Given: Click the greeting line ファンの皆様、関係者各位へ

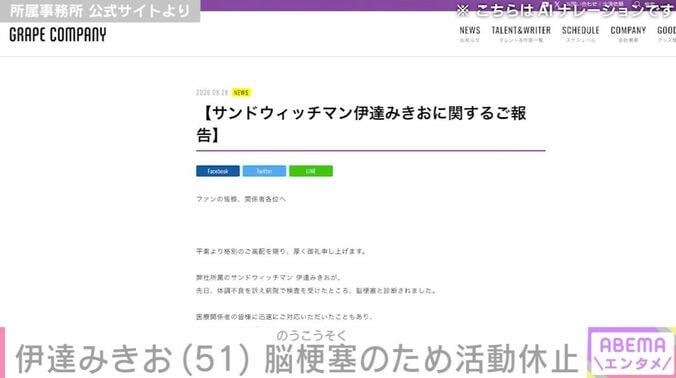Looking at the screenshot, I should point(241,199).
